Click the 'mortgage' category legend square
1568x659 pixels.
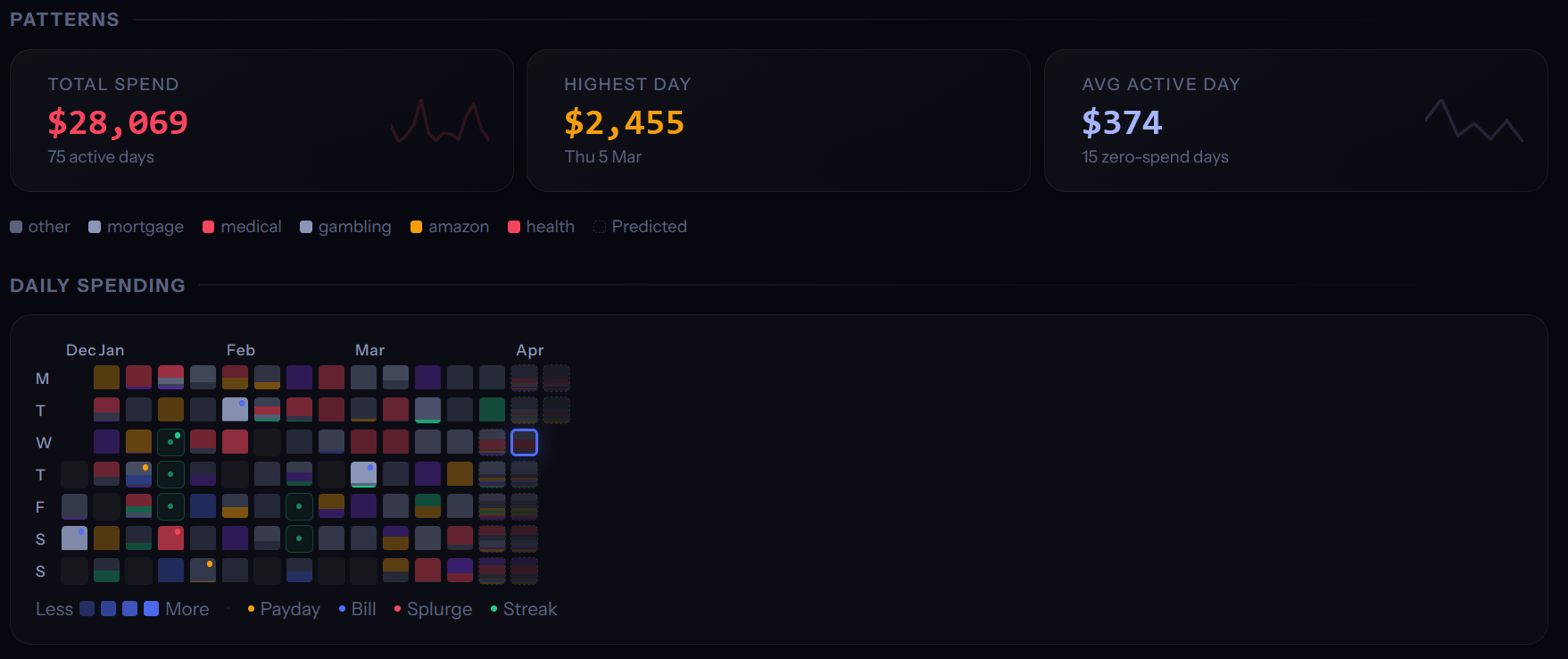[94, 227]
